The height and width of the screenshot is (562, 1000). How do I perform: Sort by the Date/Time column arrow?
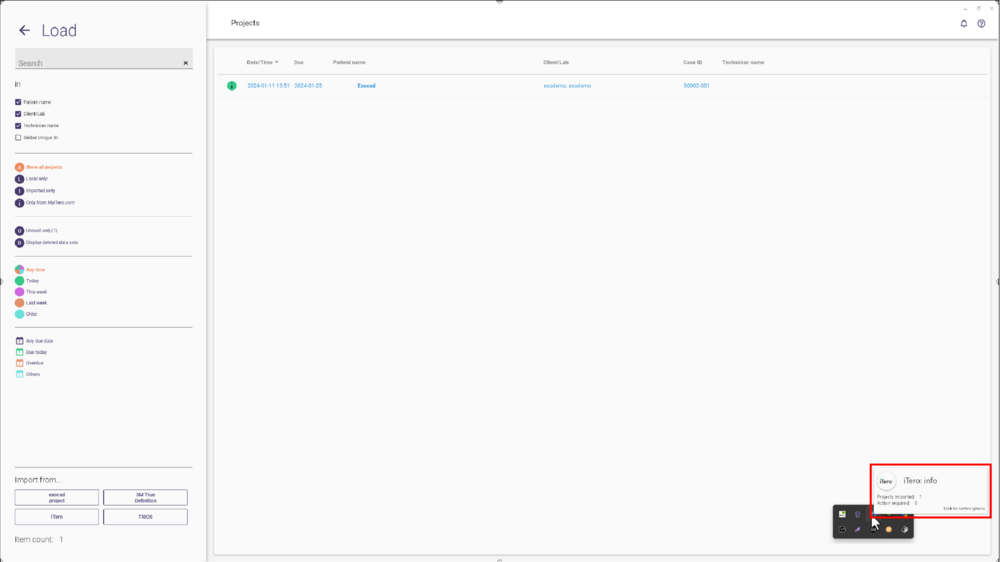pyautogui.click(x=276, y=63)
